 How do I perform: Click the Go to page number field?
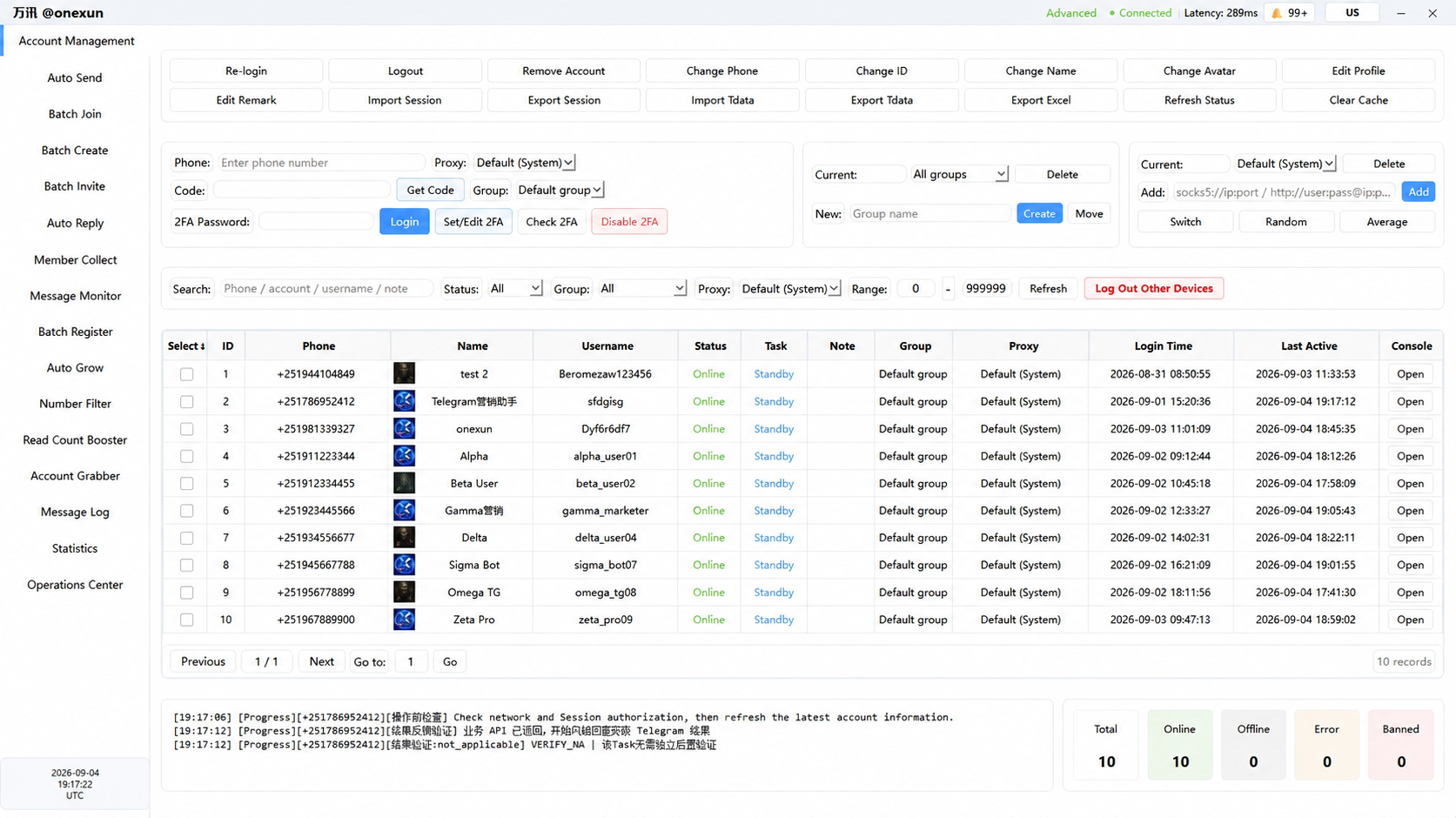tap(411, 661)
